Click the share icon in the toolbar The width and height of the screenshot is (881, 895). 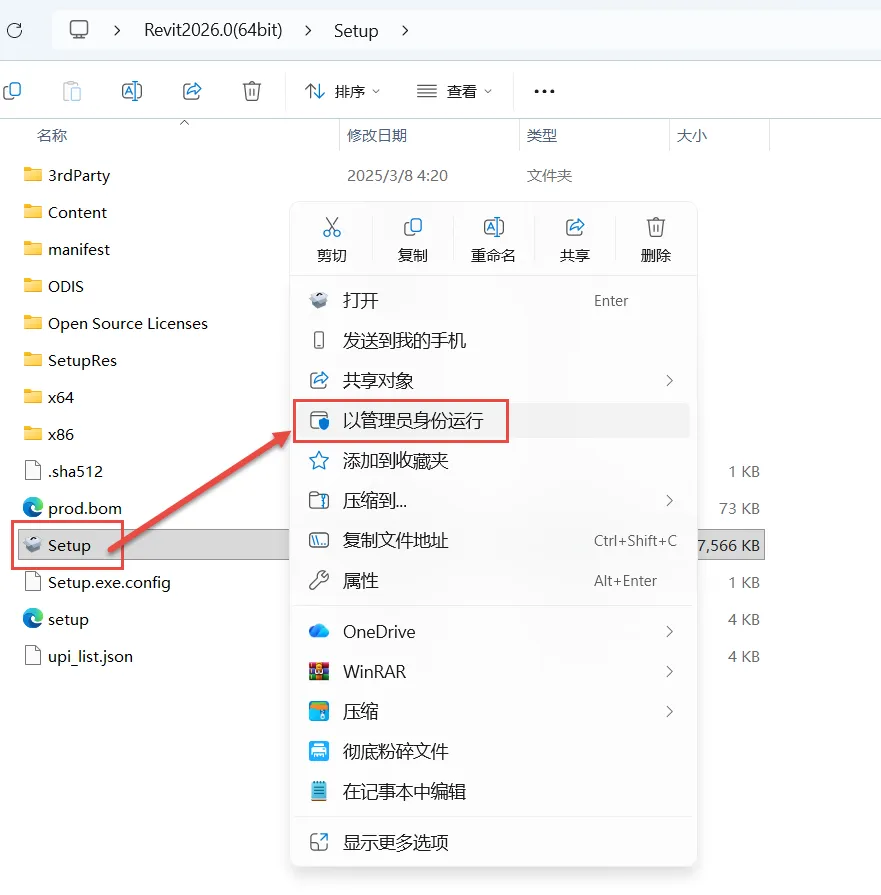point(192,91)
